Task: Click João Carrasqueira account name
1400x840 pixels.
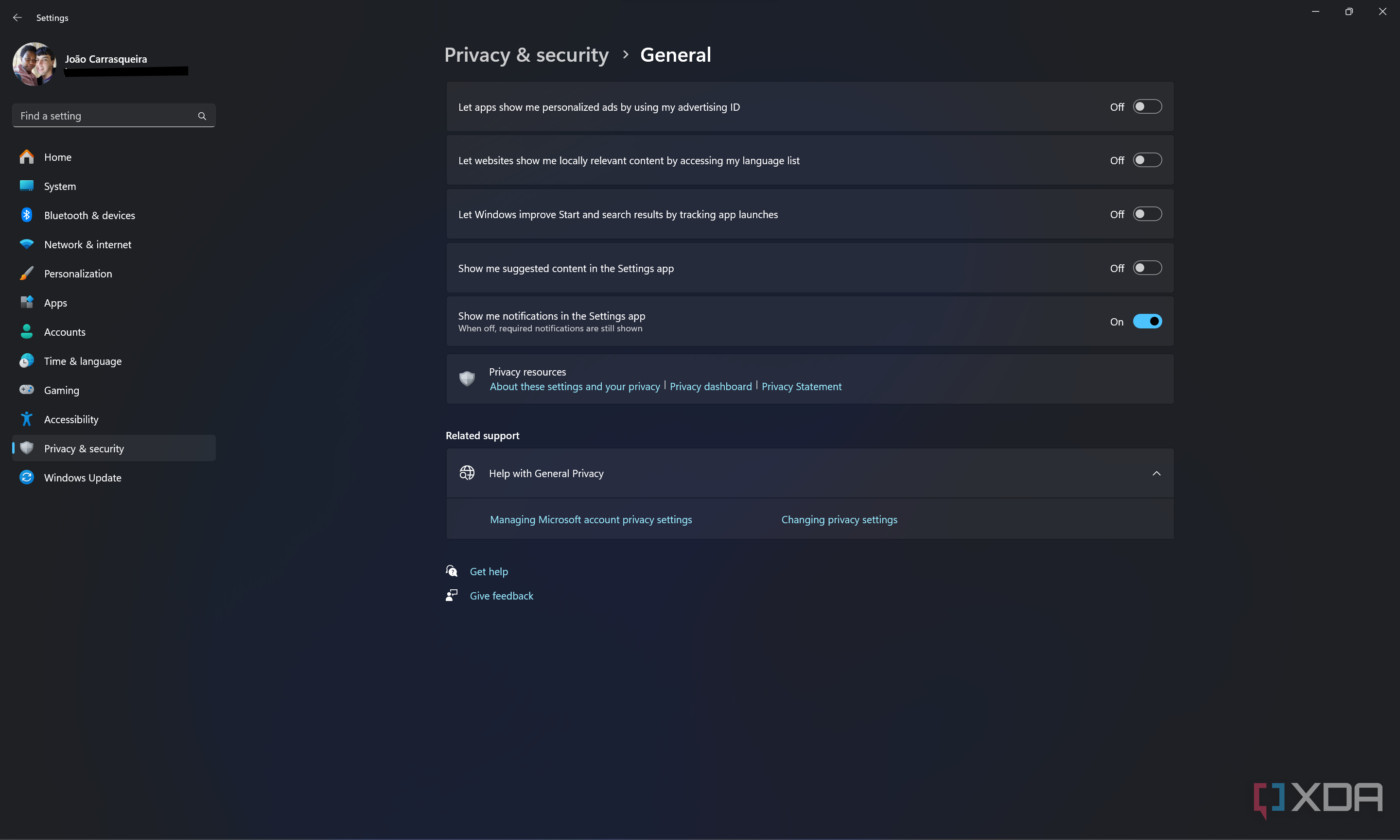Action: [x=106, y=59]
